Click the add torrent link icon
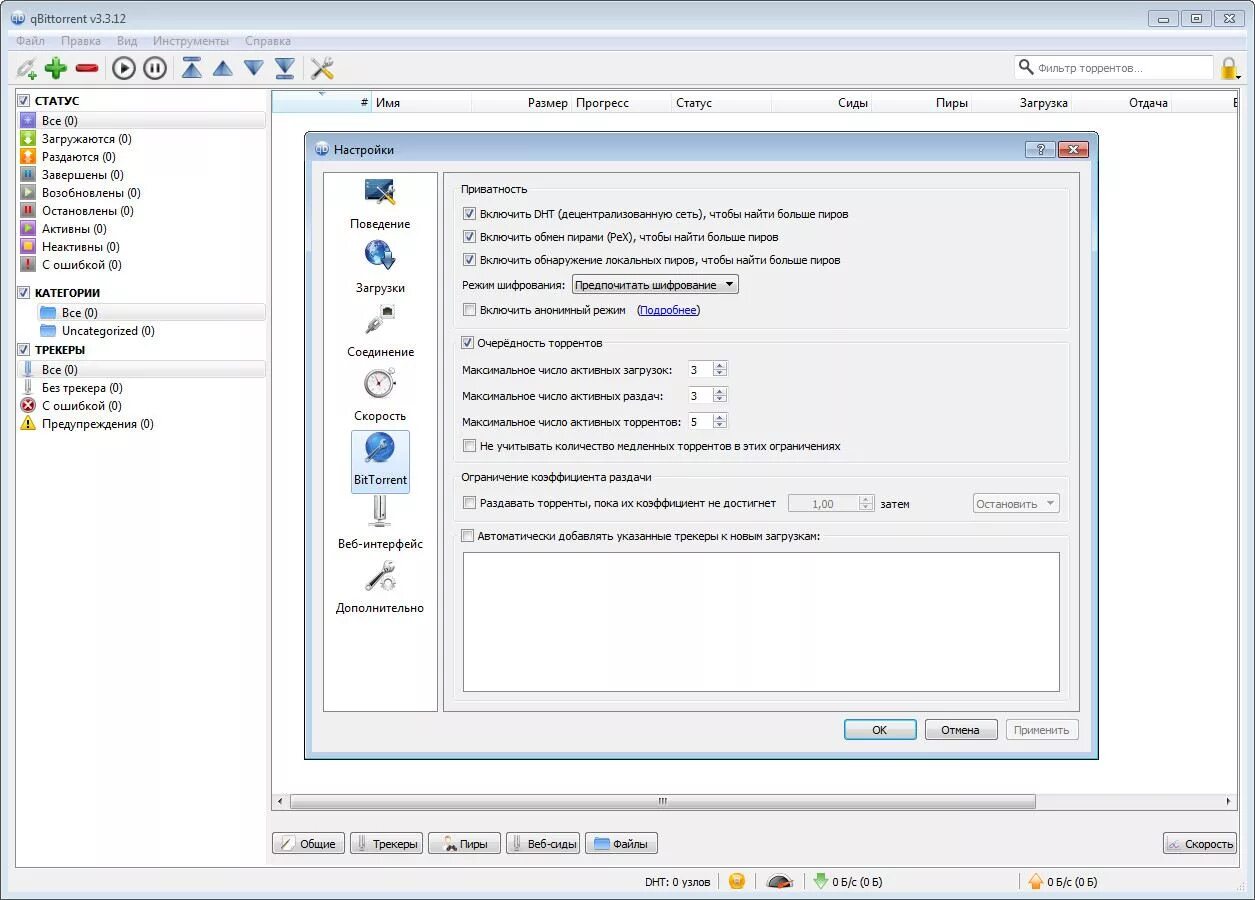 [x=27, y=68]
